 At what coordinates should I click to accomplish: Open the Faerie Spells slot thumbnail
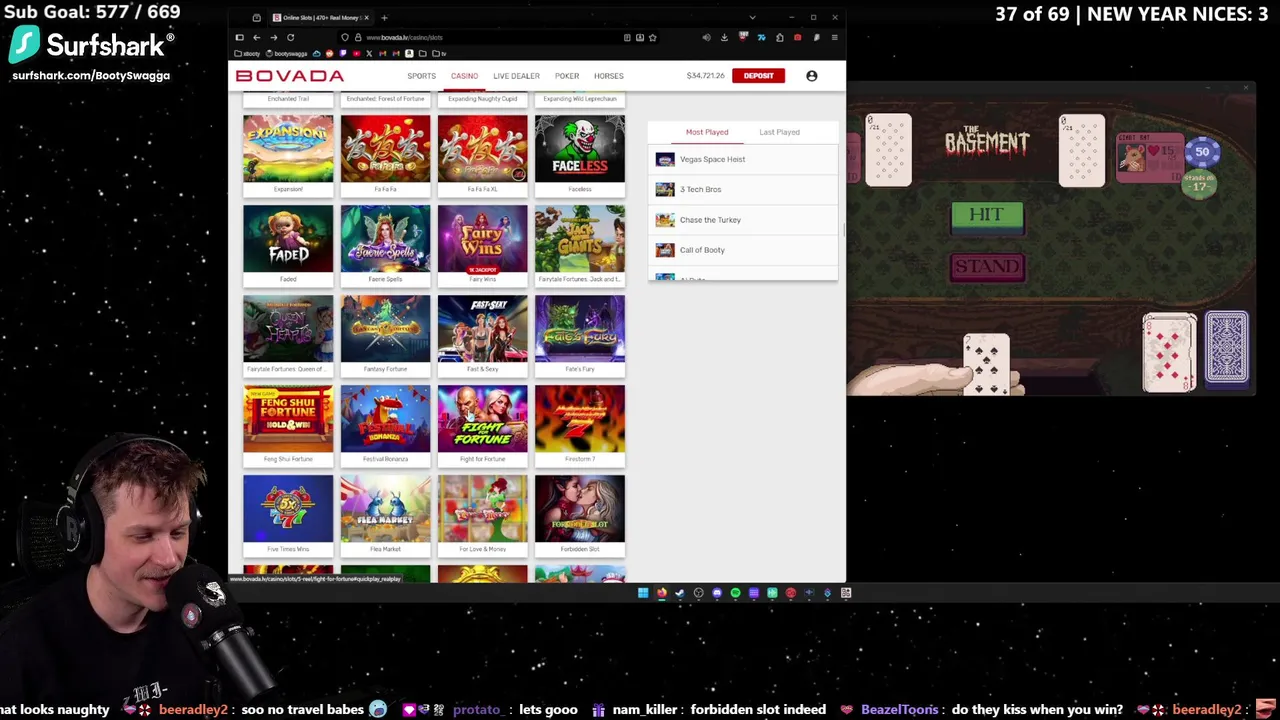coord(385,238)
